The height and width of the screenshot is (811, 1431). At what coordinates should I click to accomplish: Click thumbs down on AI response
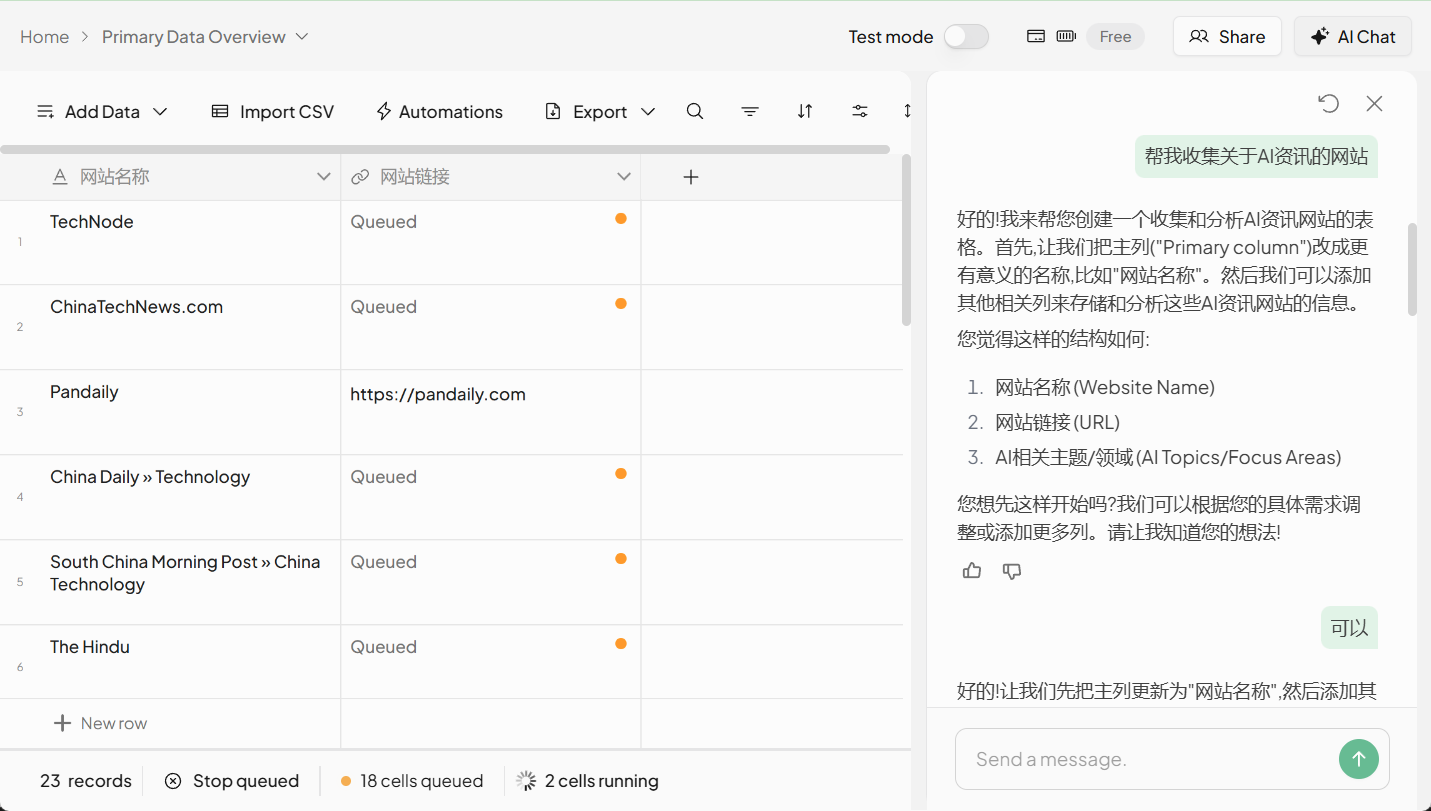[x=1012, y=571]
